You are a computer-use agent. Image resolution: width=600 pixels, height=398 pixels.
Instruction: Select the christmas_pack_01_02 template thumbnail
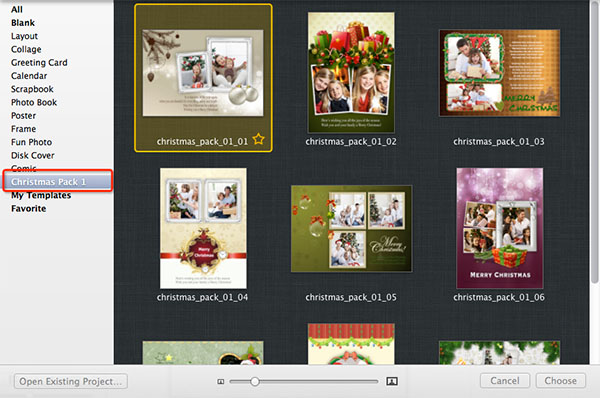tap(351, 72)
